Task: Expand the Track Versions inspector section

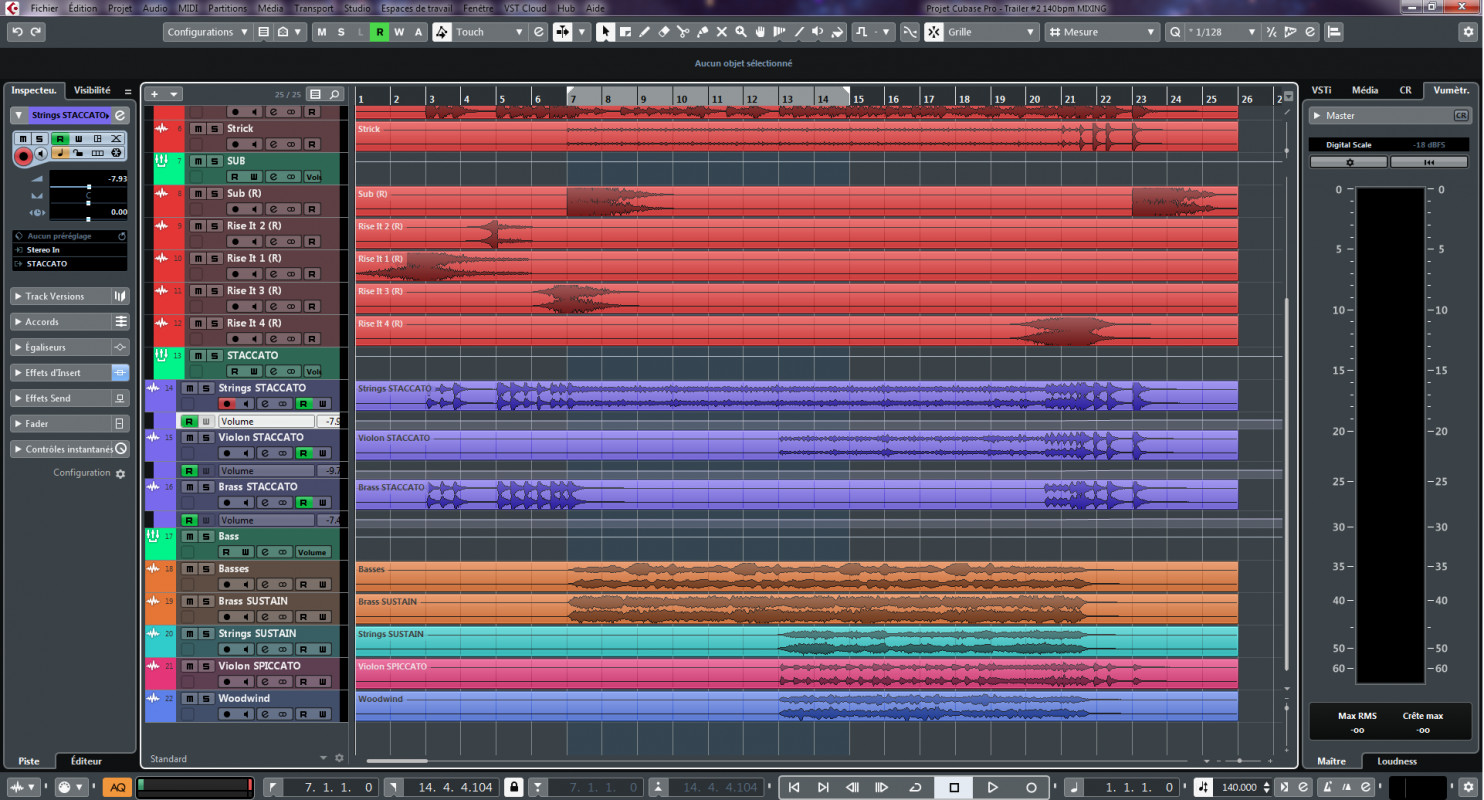Action: (x=70, y=296)
